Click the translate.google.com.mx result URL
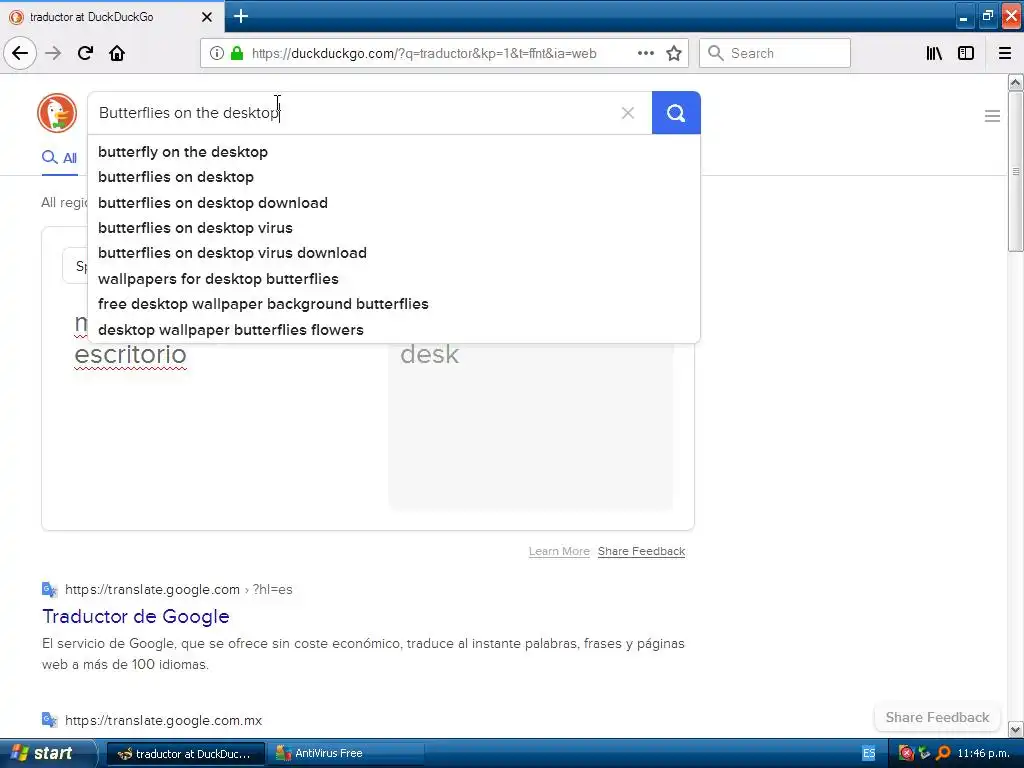1024x768 pixels. (x=163, y=720)
